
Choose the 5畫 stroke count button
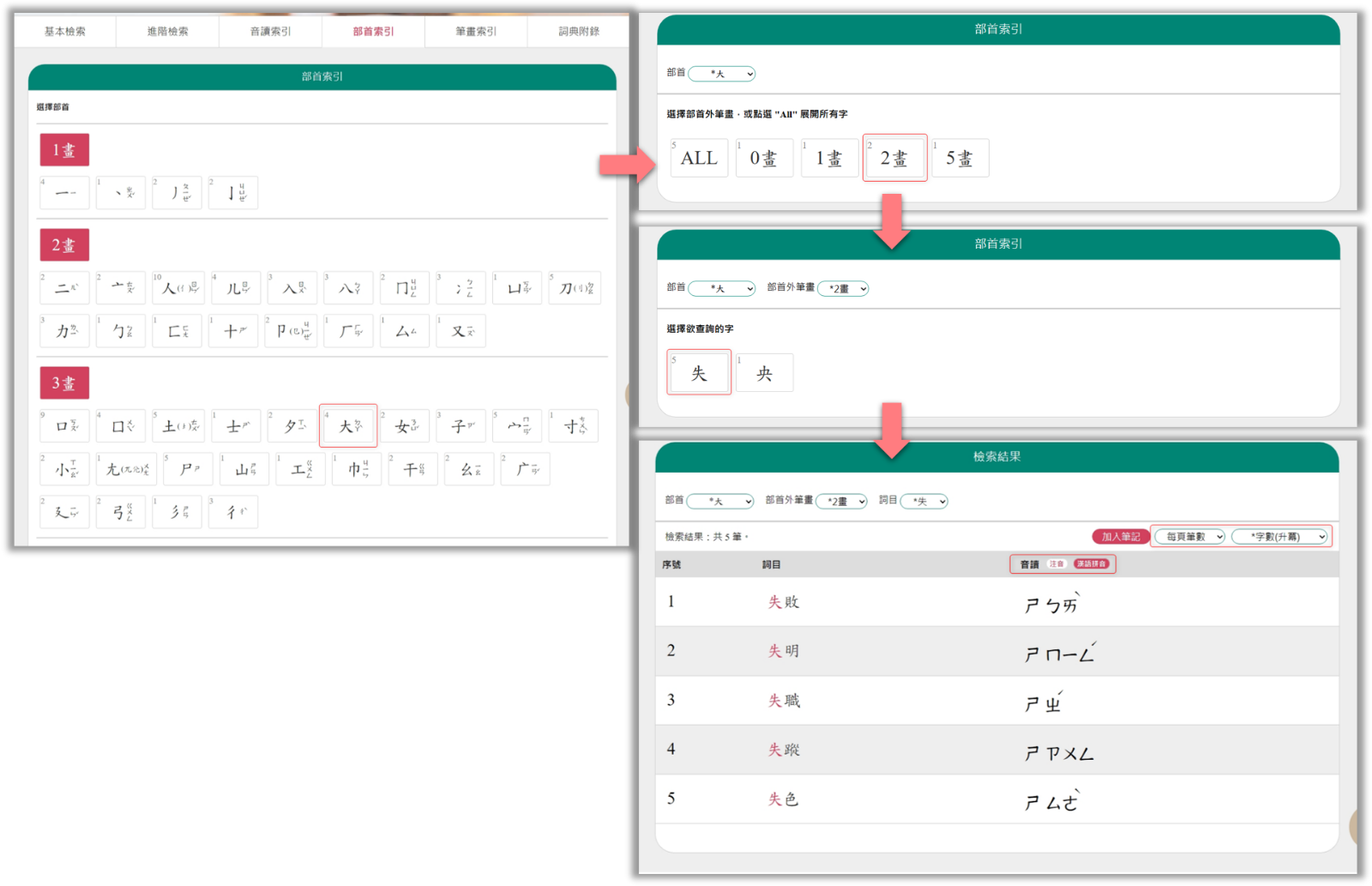(x=960, y=158)
